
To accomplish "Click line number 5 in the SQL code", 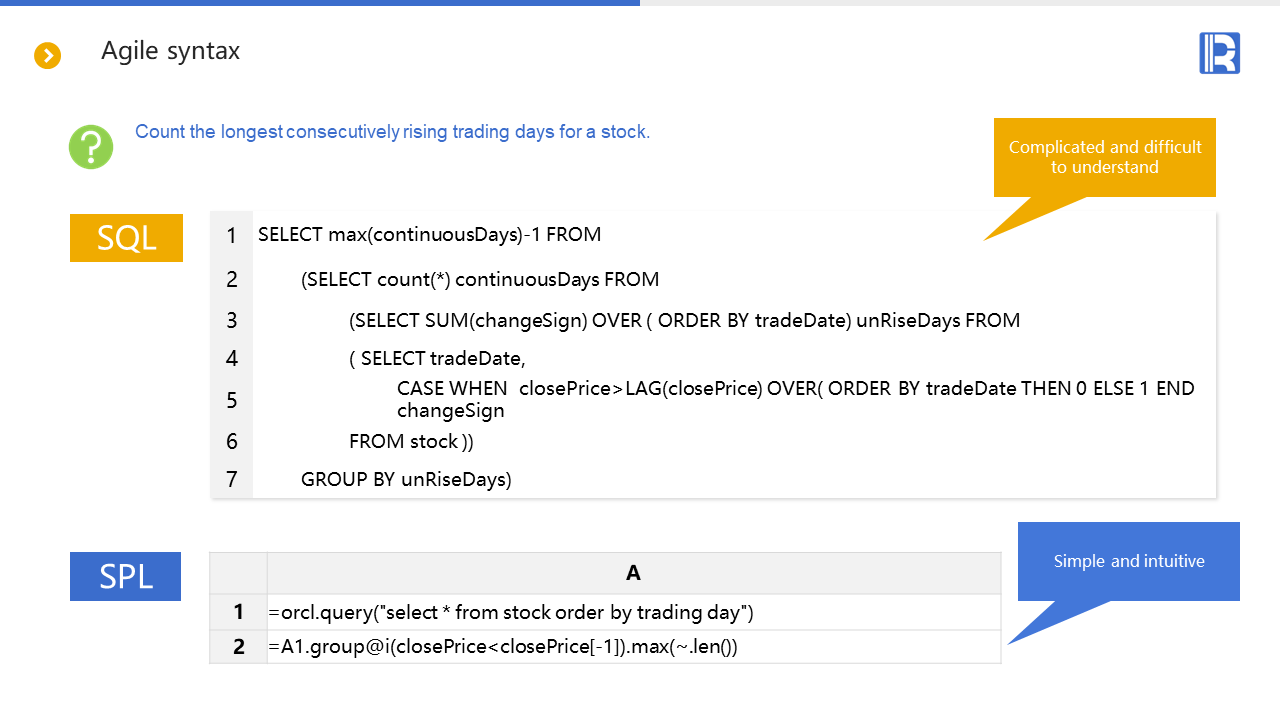I will coord(232,401).
